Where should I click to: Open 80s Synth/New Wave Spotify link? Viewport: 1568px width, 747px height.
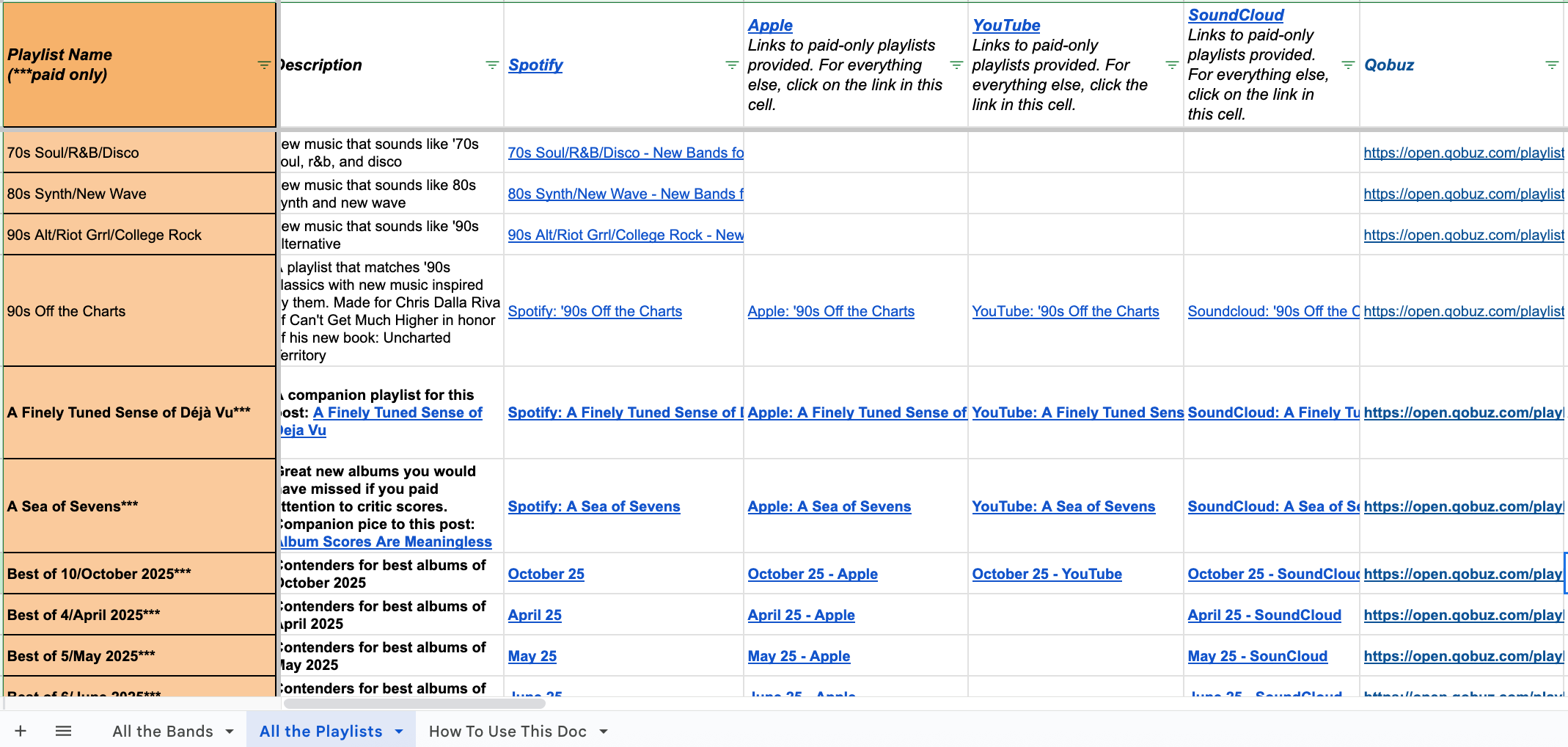pos(626,194)
